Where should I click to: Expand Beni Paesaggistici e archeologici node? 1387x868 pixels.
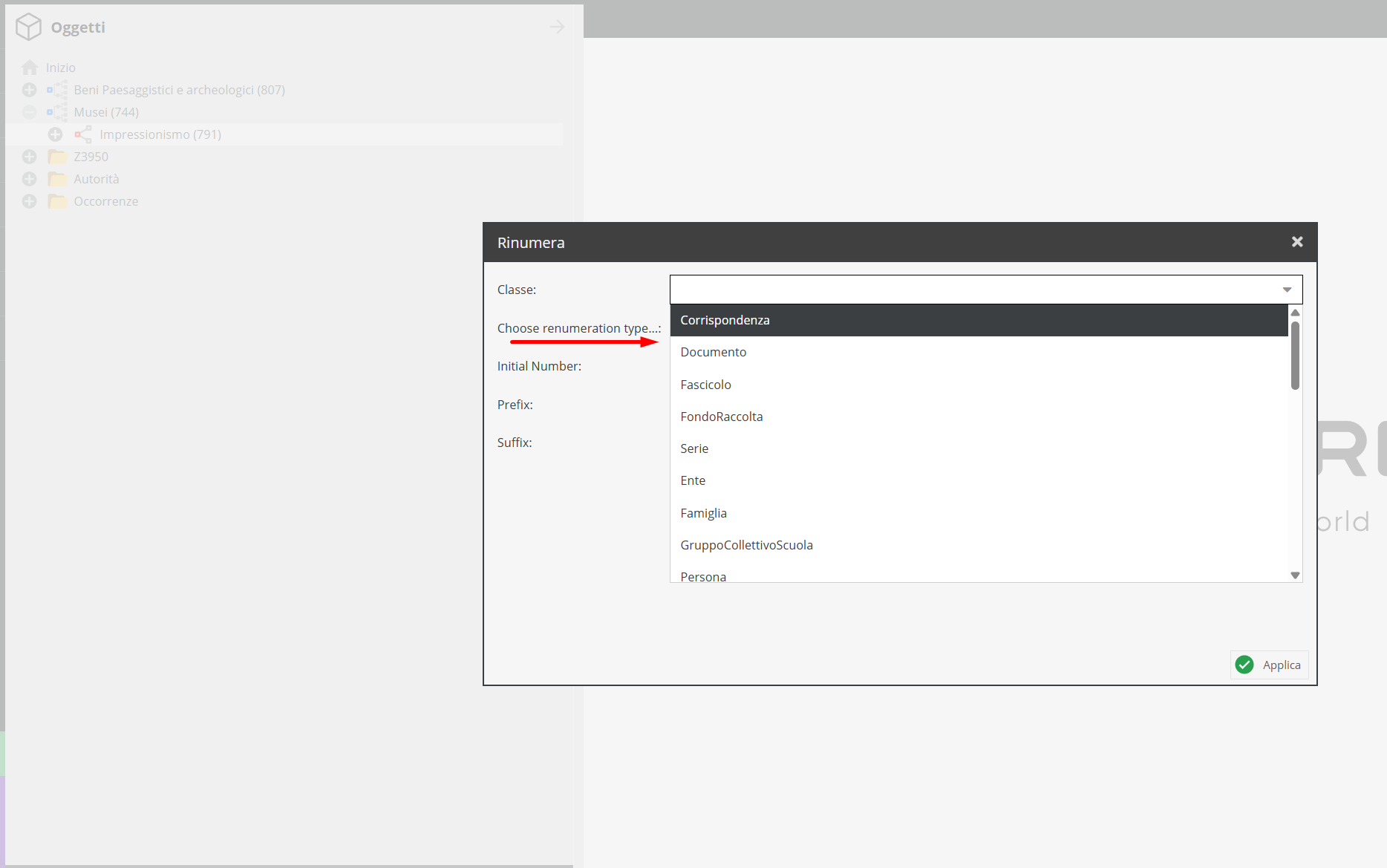[29, 90]
